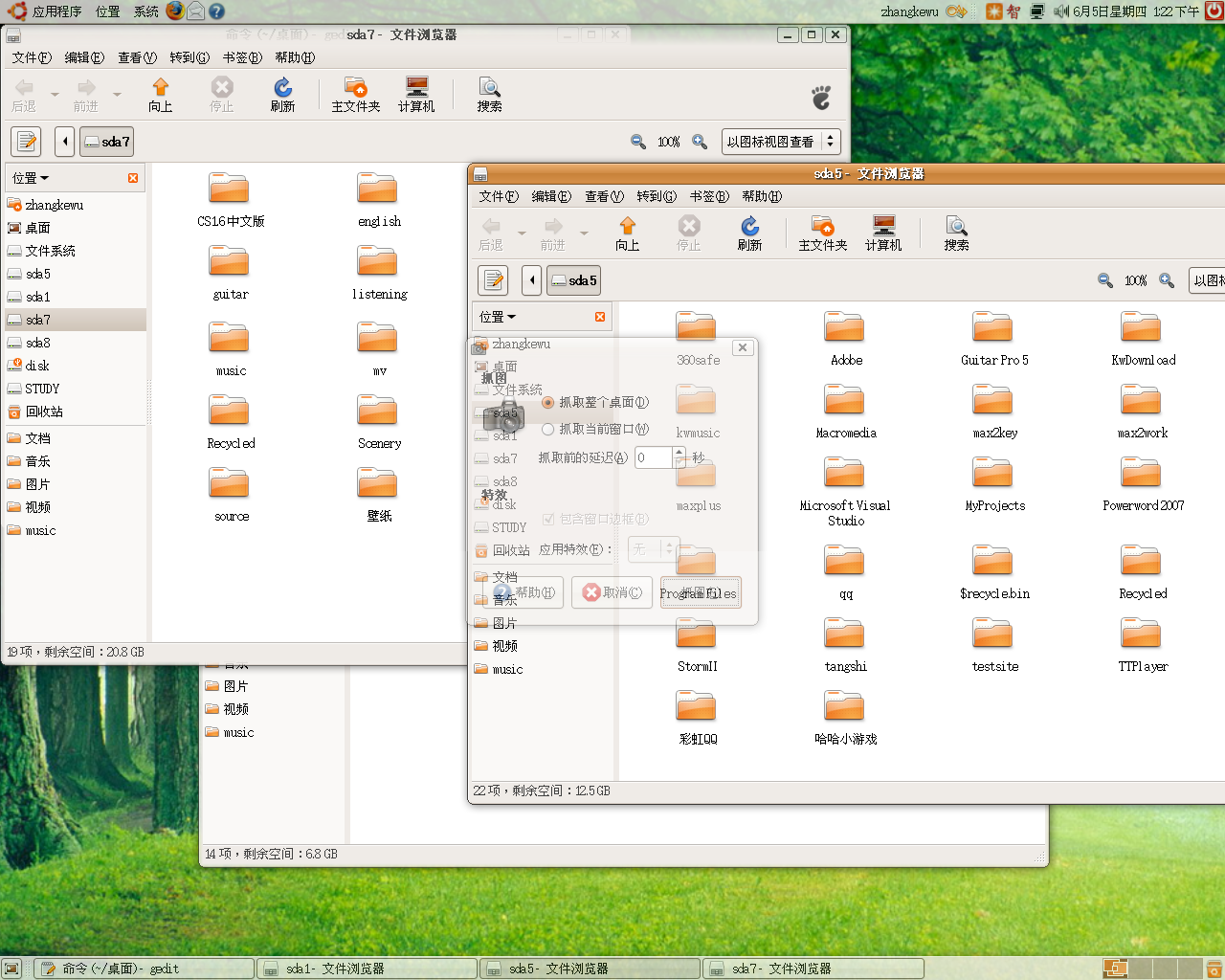Zoom in with magnifier in sda5 window
The height and width of the screenshot is (980, 1225).
point(1167,280)
